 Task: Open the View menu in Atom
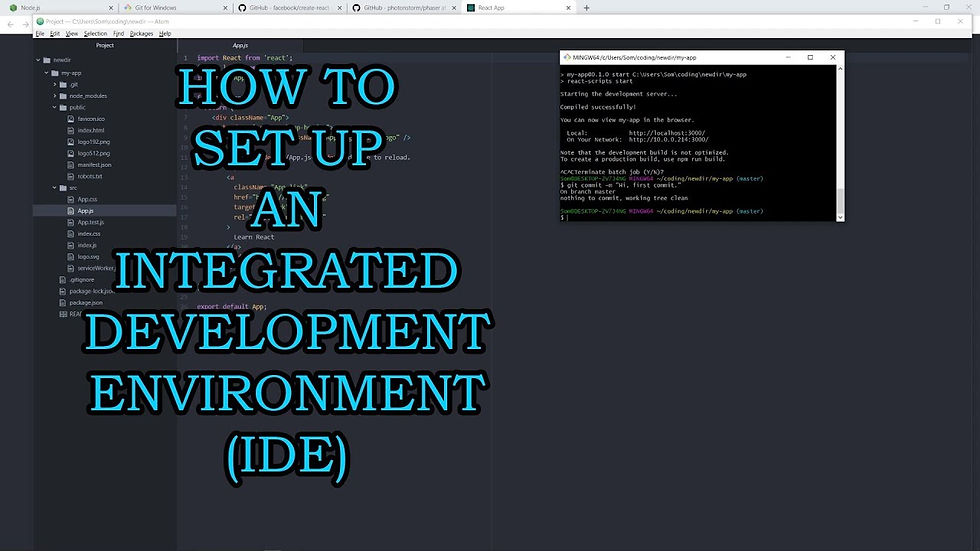coord(72,34)
